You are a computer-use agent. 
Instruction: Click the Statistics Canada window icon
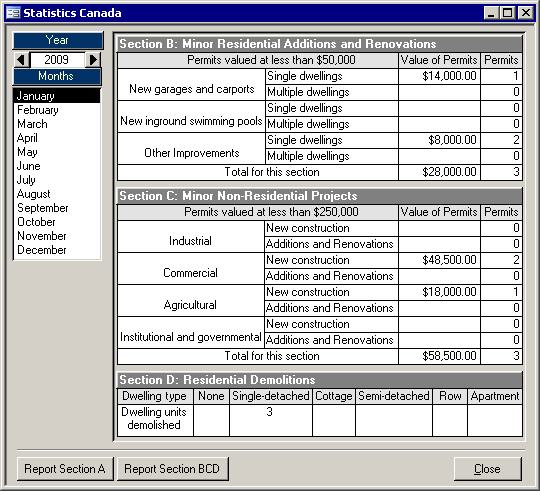pos(13,13)
